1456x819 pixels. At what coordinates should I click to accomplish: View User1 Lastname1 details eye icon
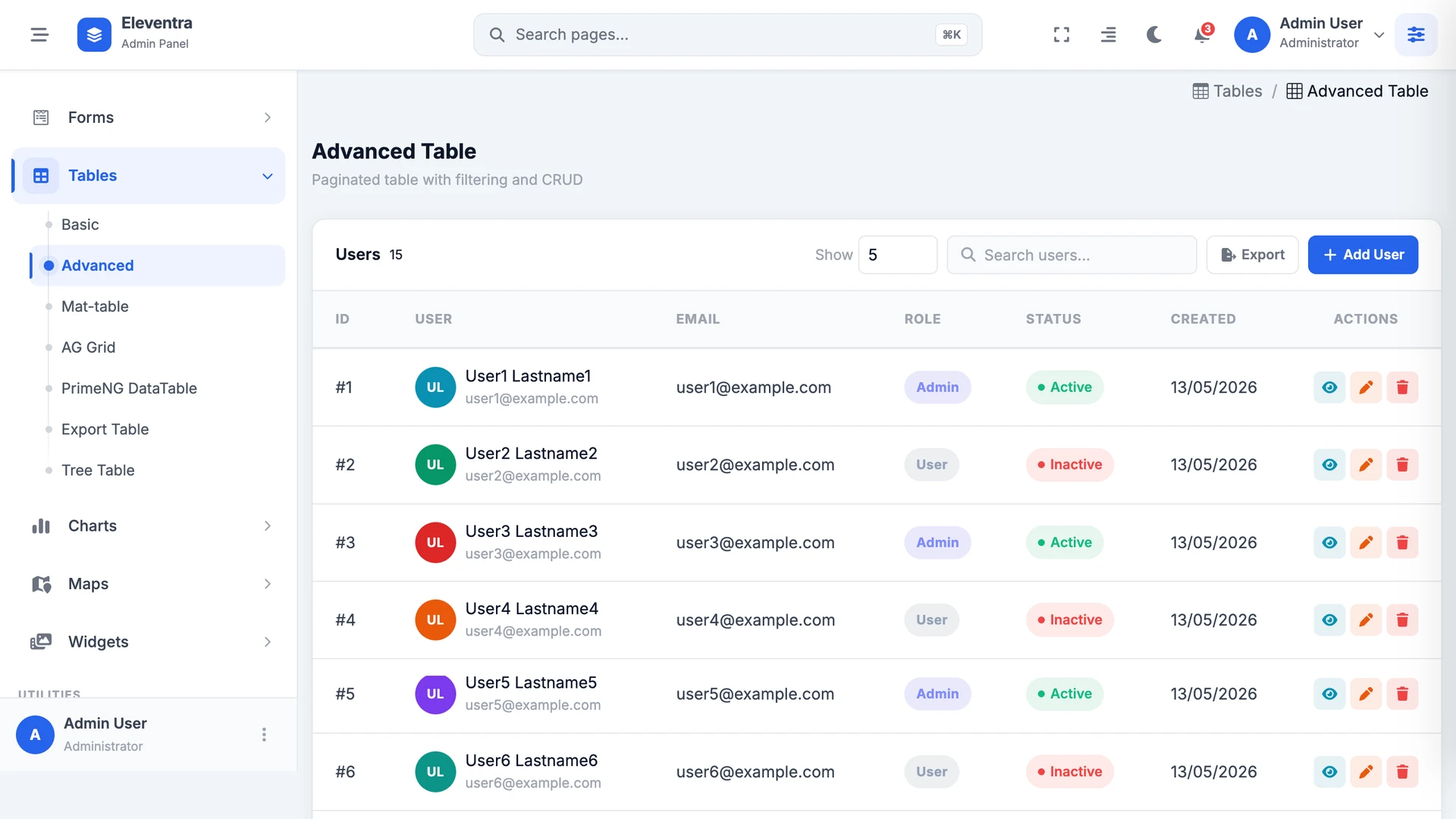1329,388
